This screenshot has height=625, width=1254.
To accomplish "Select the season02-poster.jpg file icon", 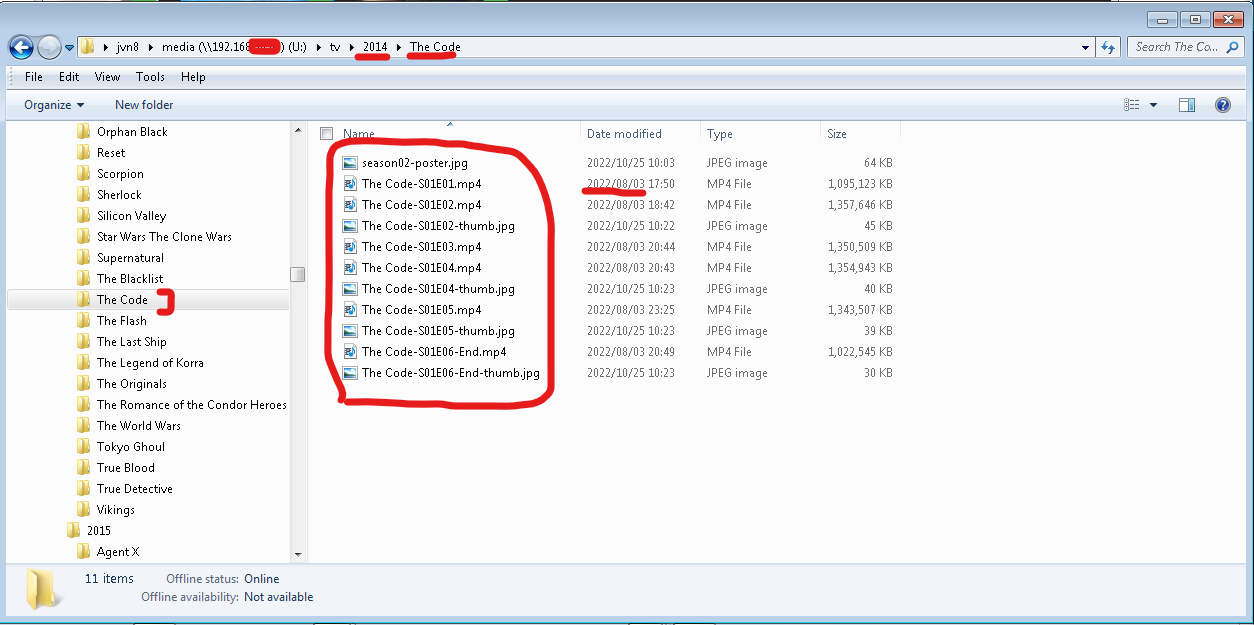I will click(x=349, y=163).
